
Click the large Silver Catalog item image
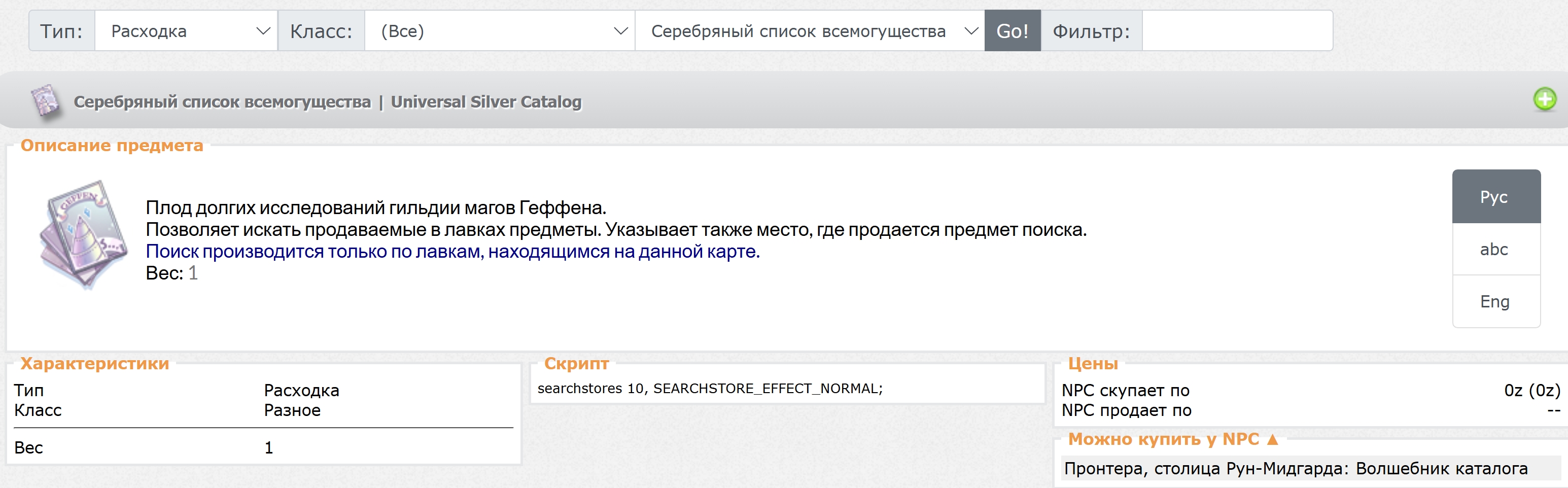pyautogui.click(x=83, y=234)
